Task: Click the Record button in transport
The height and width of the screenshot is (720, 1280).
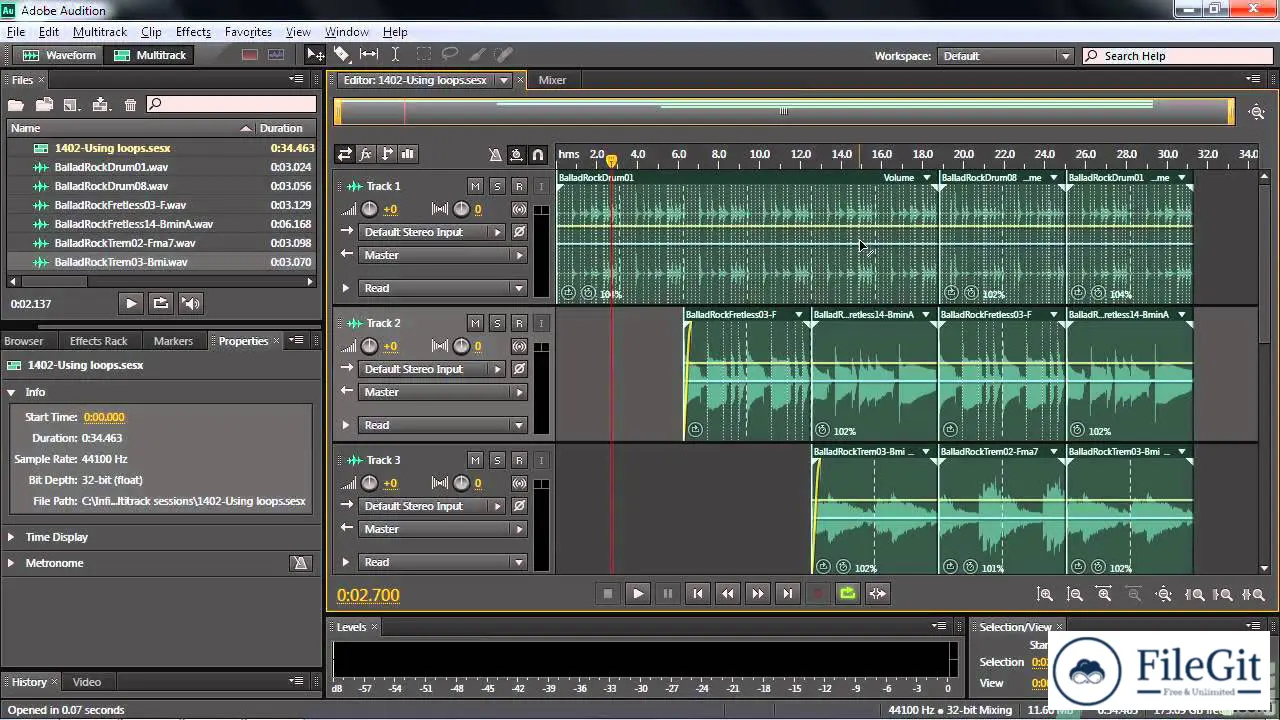Action: coord(817,593)
